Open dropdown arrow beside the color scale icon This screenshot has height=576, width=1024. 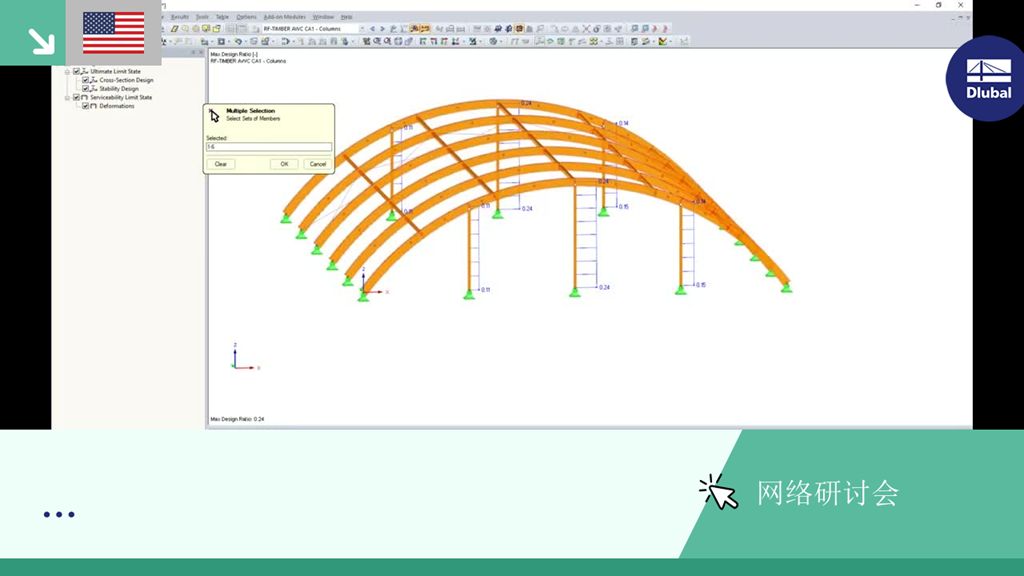tap(671, 41)
